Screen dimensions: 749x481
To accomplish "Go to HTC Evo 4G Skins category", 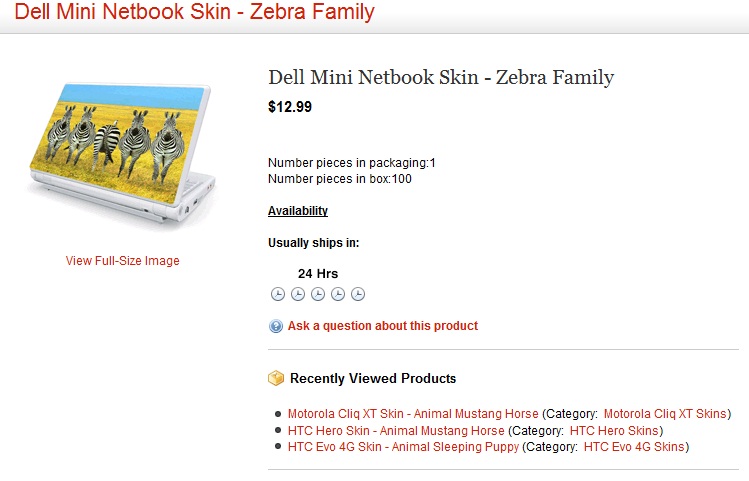I will click(x=636, y=447).
